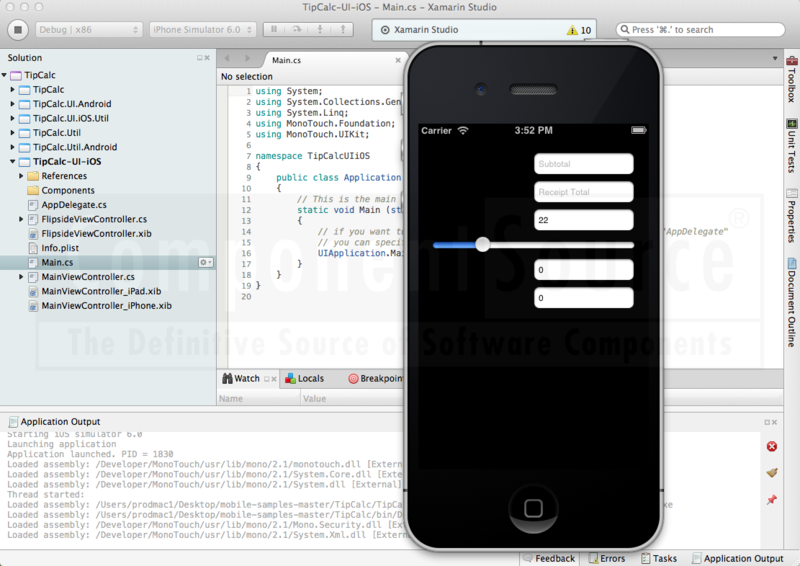
Task: Open AppDelegate.cs file
Action: click(x=74, y=205)
